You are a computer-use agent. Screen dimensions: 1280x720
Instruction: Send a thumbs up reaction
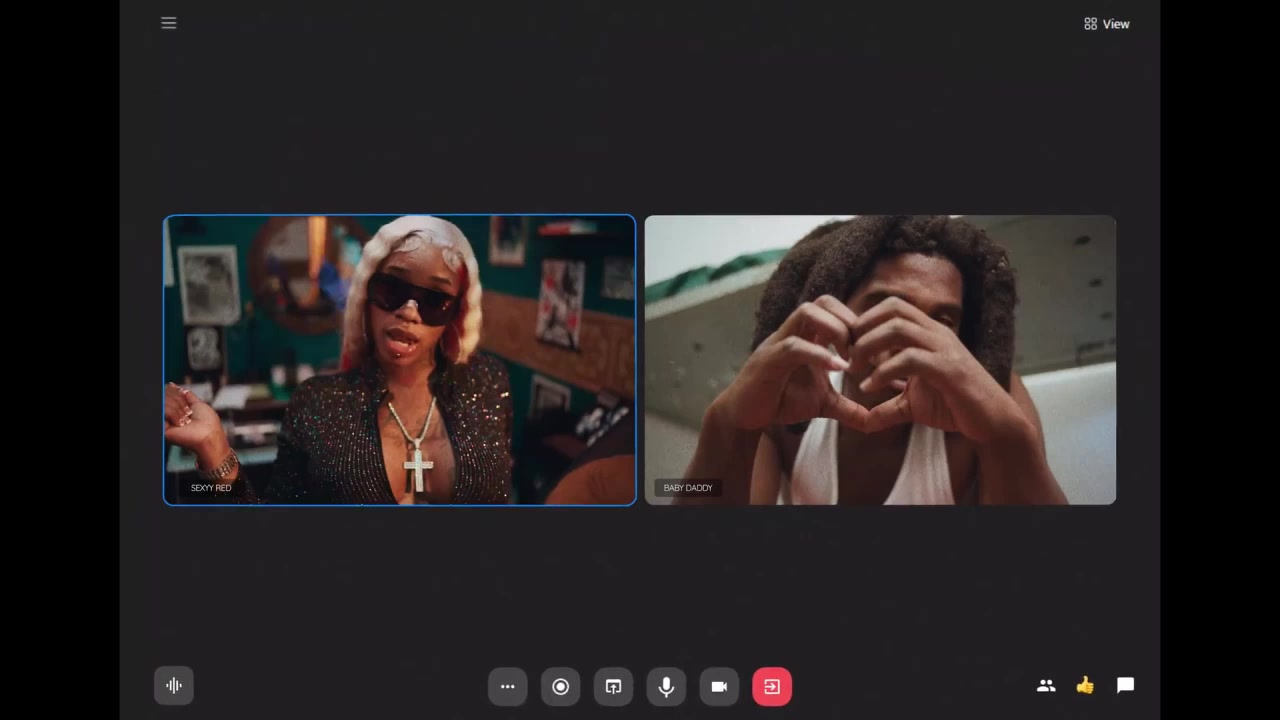[1085, 686]
